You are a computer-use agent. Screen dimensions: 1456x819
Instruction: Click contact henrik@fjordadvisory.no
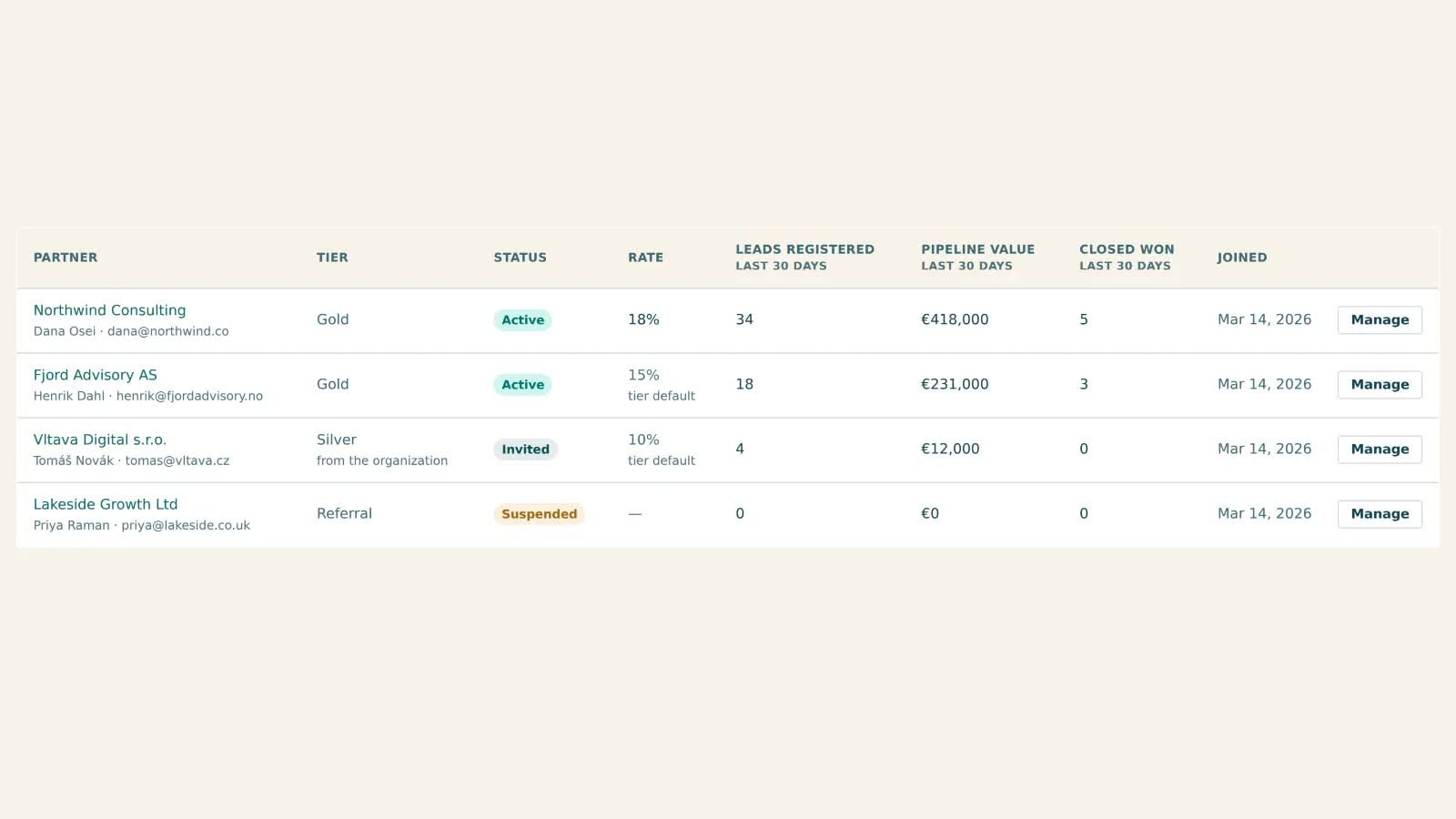click(189, 396)
